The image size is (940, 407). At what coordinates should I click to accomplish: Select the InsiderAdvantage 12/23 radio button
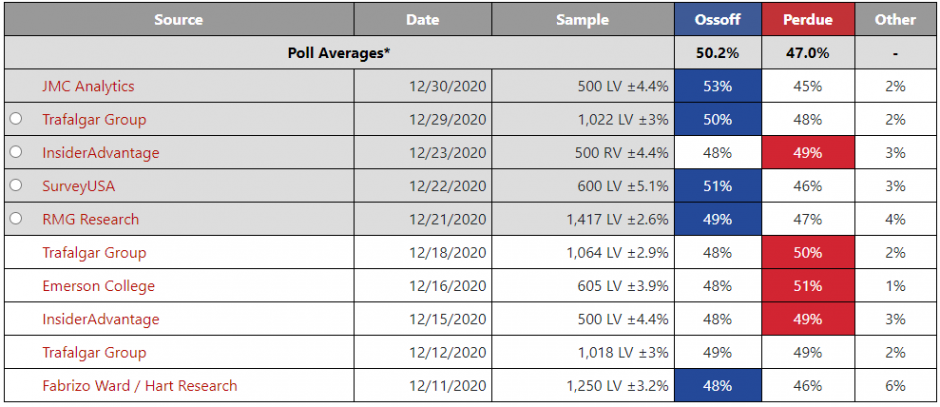16,153
